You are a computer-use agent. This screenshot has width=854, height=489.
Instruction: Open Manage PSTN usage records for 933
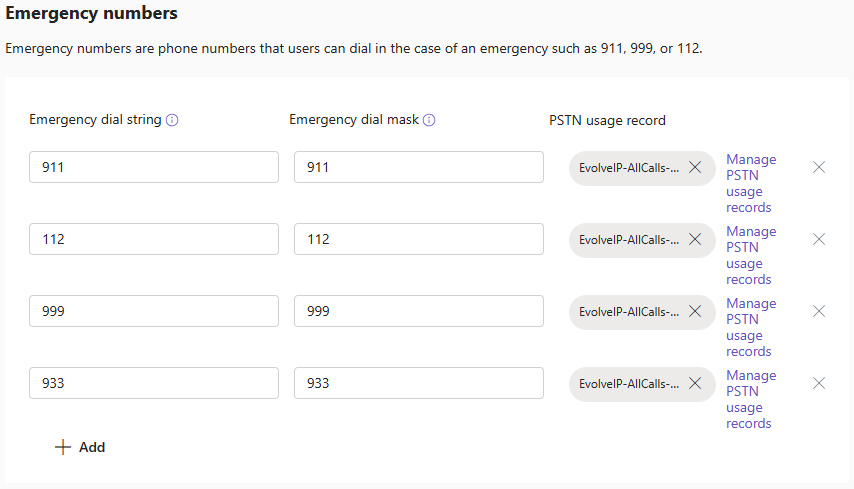coord(750,399)
